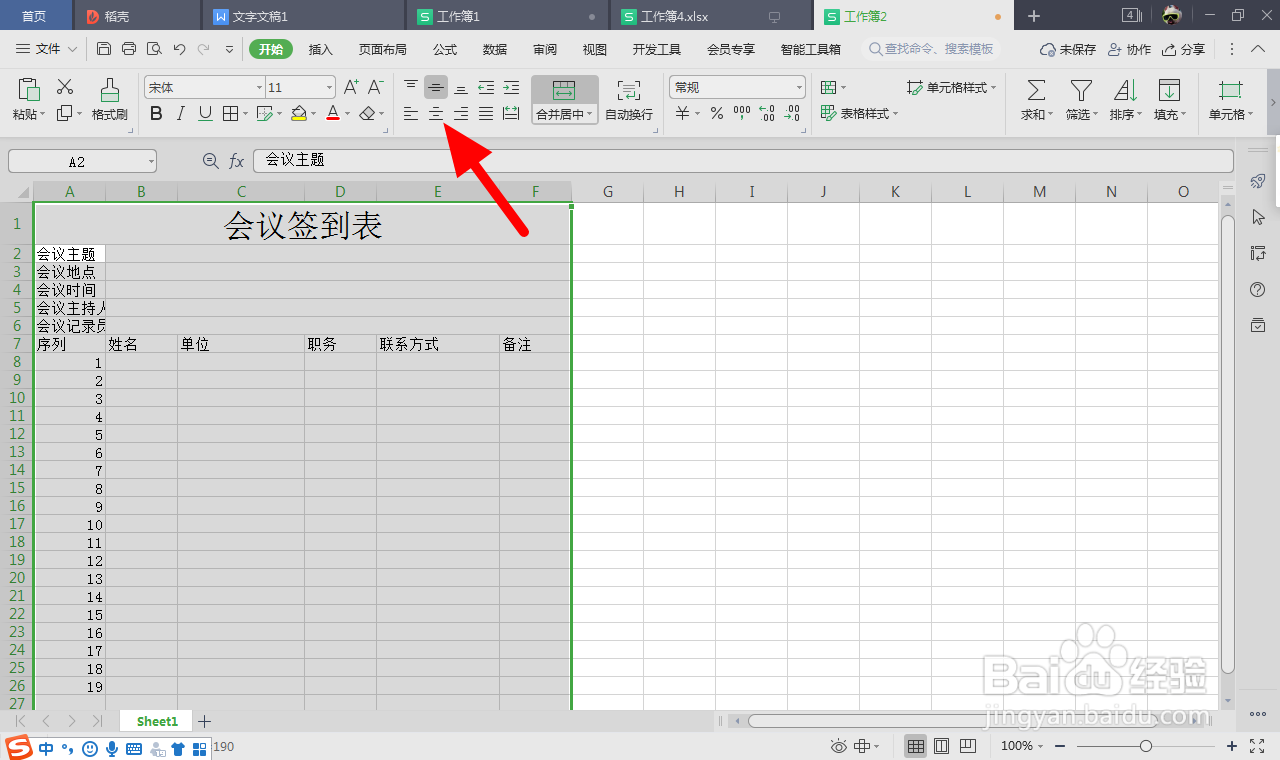Click decrease decimal places icon

click(x=793, y=114)
